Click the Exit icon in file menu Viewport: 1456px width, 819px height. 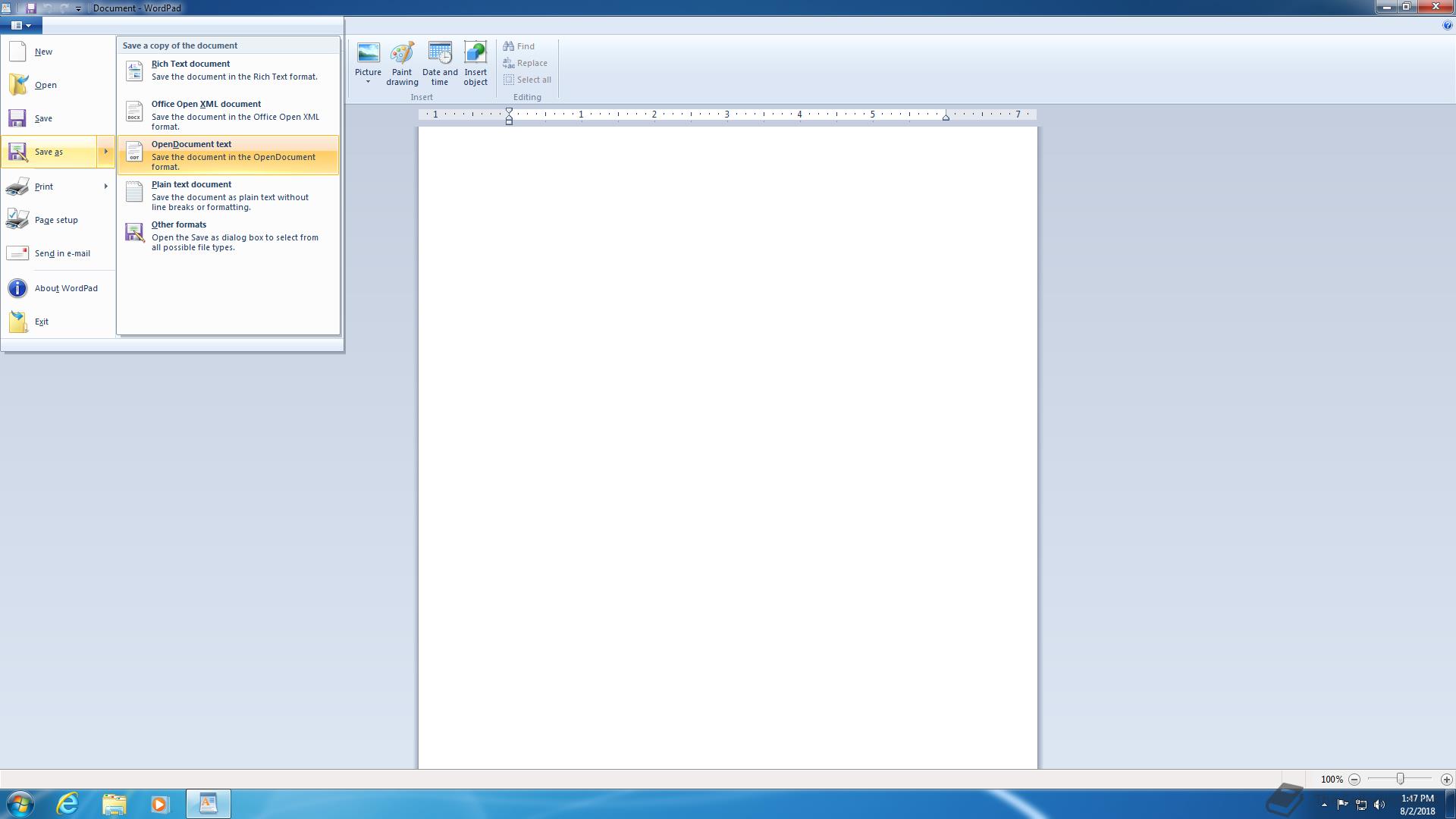point(17,322)
